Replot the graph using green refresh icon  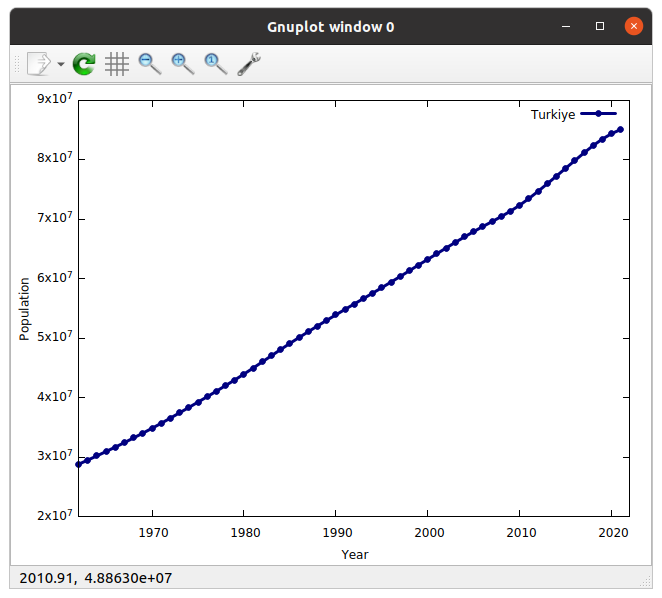85,64
